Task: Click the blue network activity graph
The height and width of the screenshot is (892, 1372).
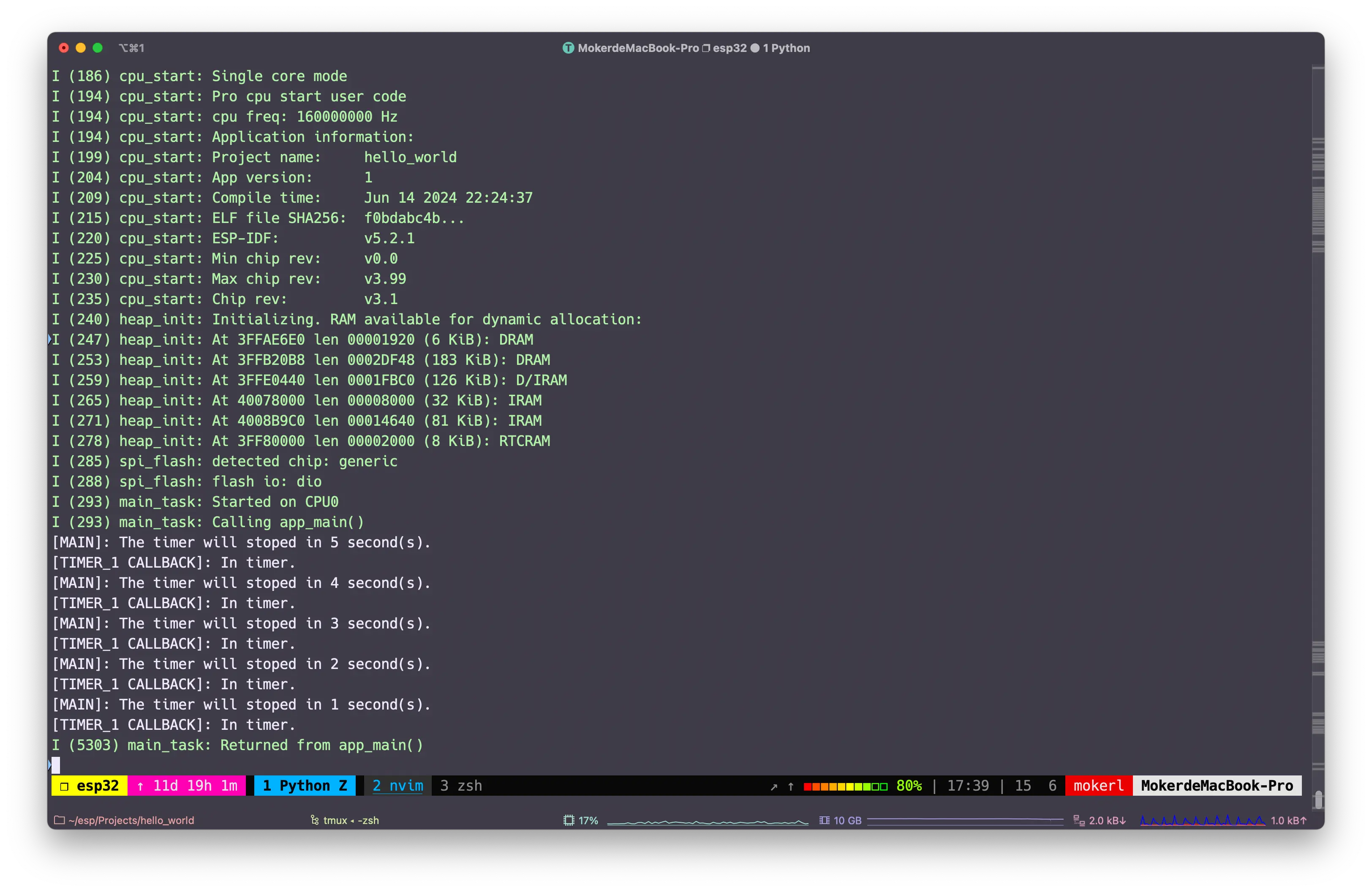Action: (1203, 820)
